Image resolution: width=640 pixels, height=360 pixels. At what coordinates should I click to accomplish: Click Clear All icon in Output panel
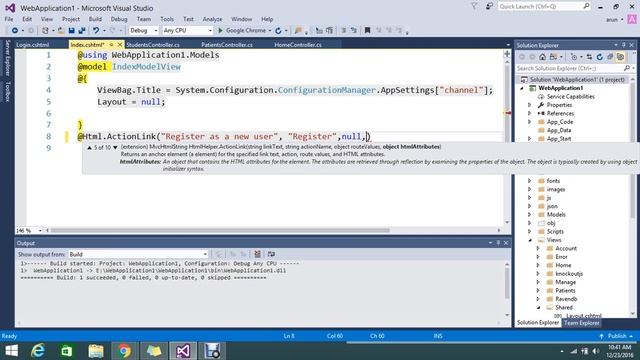pyautogui.click(x=258, y=254)
